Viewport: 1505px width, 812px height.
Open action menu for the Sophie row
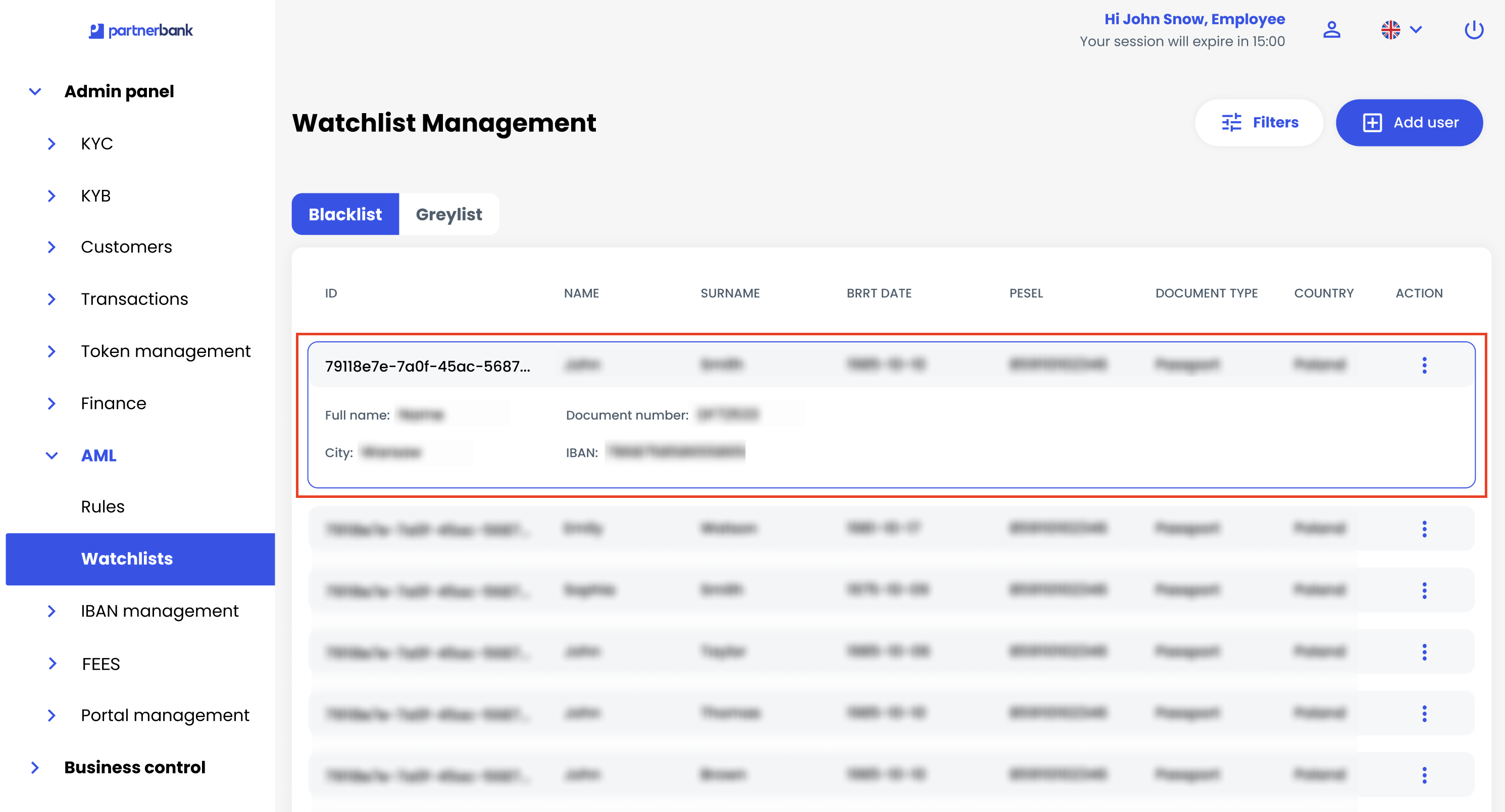pos(1424,590)
